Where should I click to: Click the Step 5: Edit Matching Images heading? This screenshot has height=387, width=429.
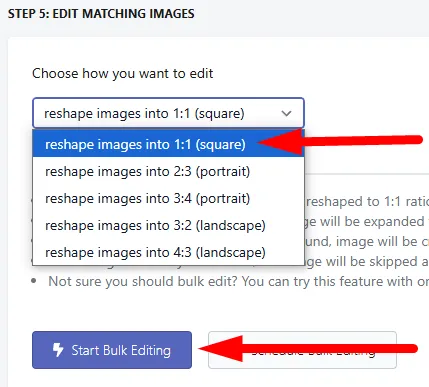coord(101,14)
